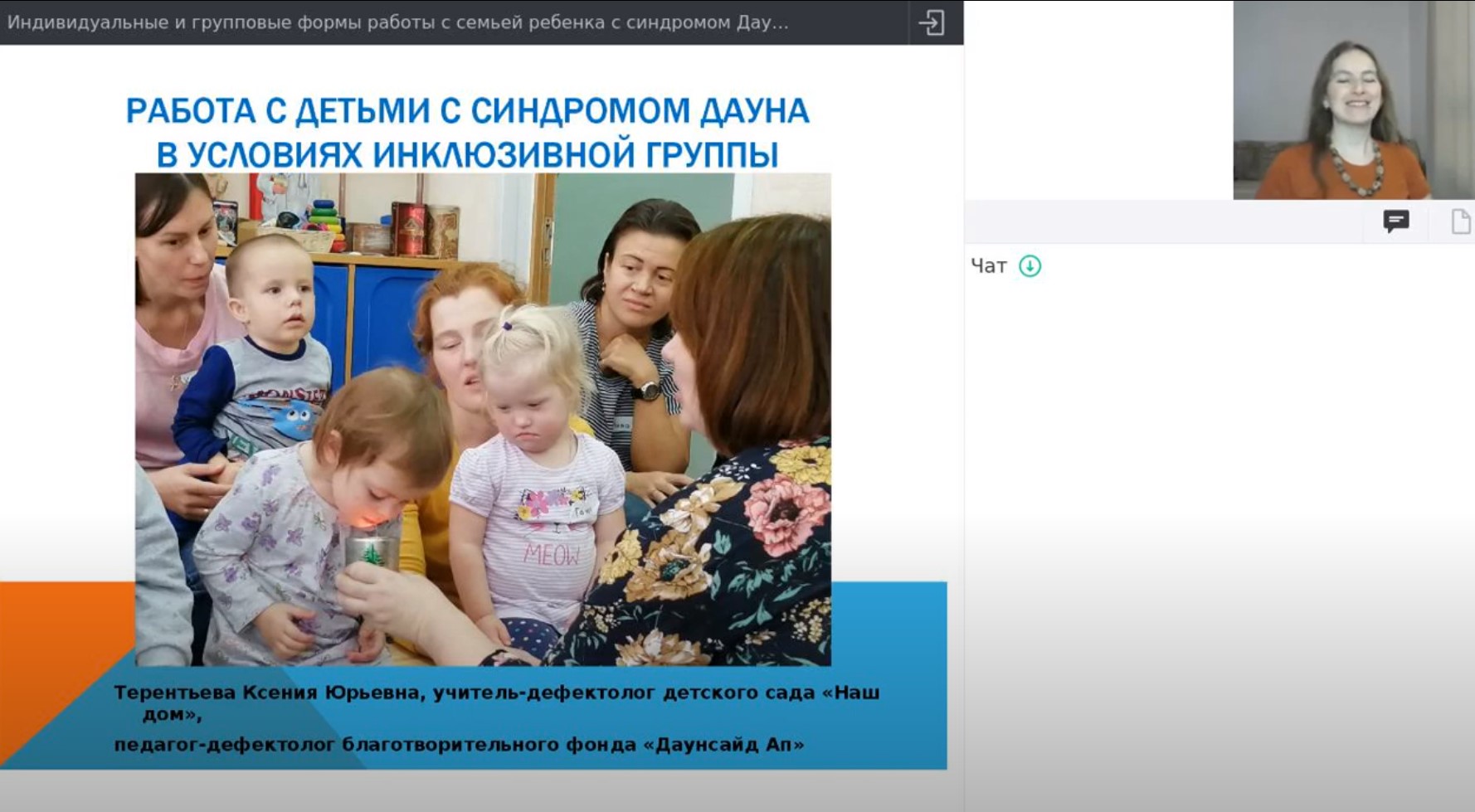This screenshot has width=1475, height=812.
Task: Click the gray tab strip beside chat icon
Action: pos(1161,221)
